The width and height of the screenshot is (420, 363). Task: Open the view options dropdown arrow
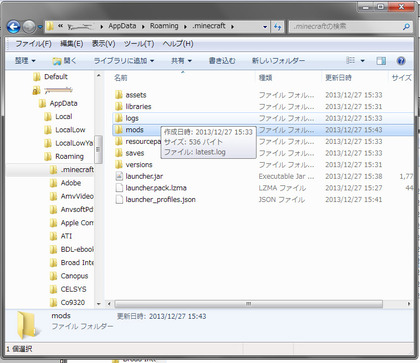[362, 61]
